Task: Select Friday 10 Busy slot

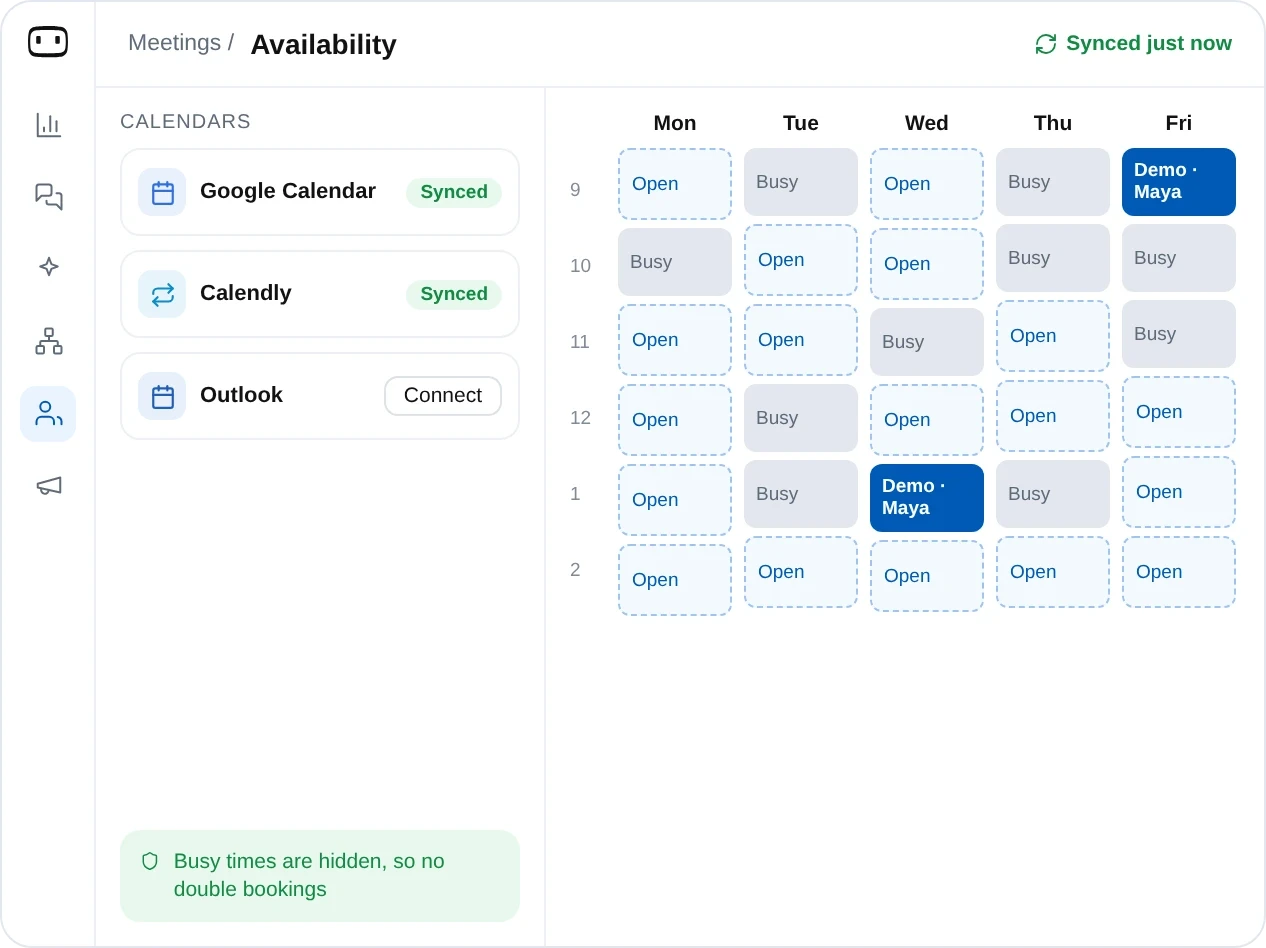Action: (x=1179, y=258)
